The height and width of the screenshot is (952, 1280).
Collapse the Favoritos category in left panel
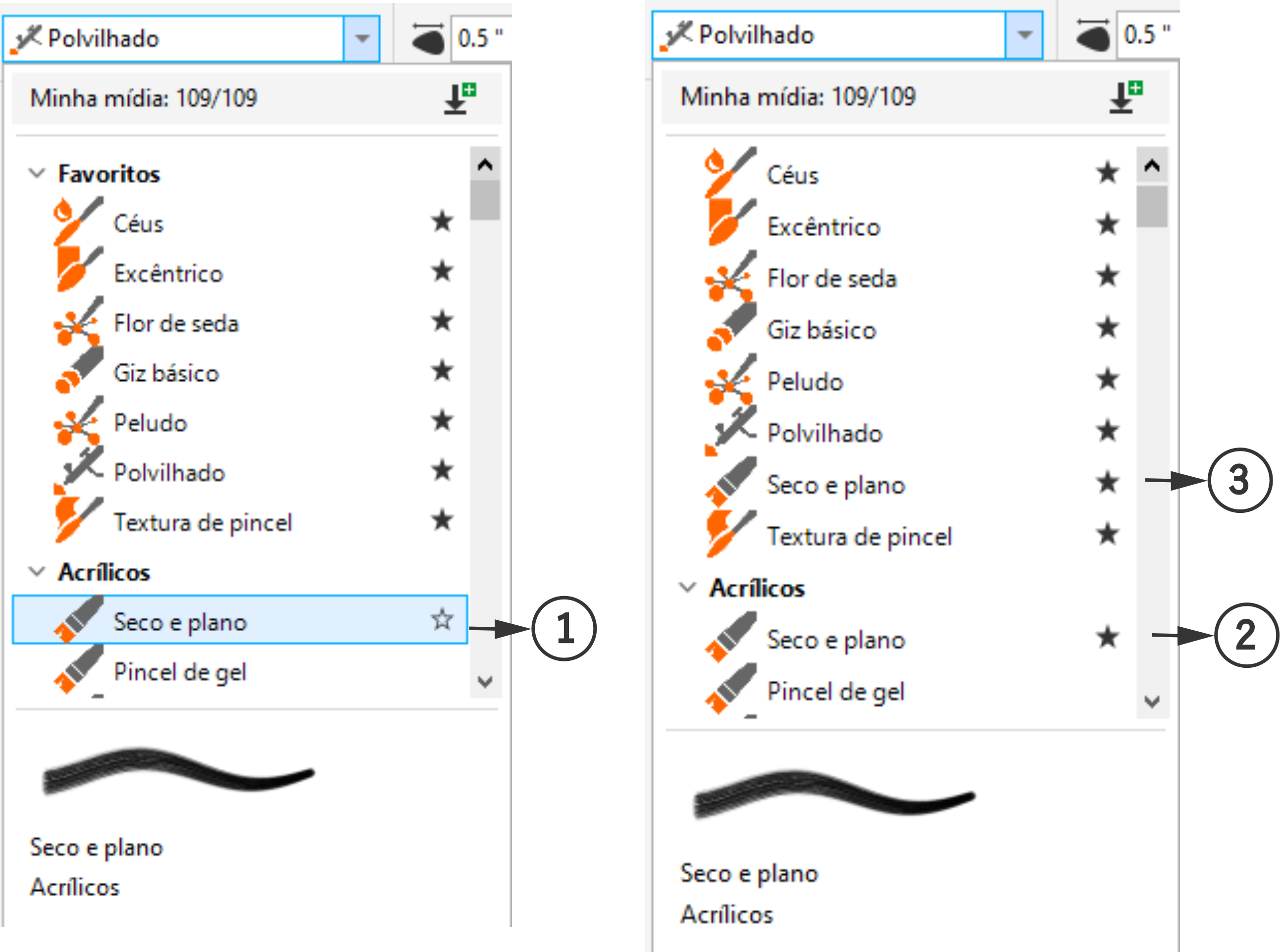[x=37, y=173]
